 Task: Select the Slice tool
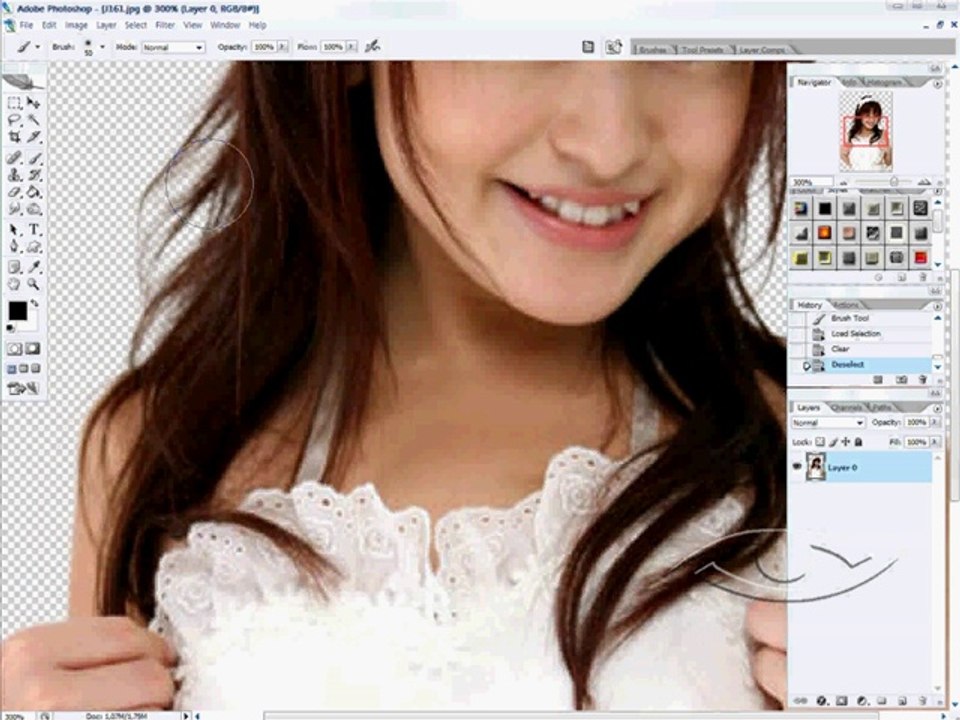[34, 137]
